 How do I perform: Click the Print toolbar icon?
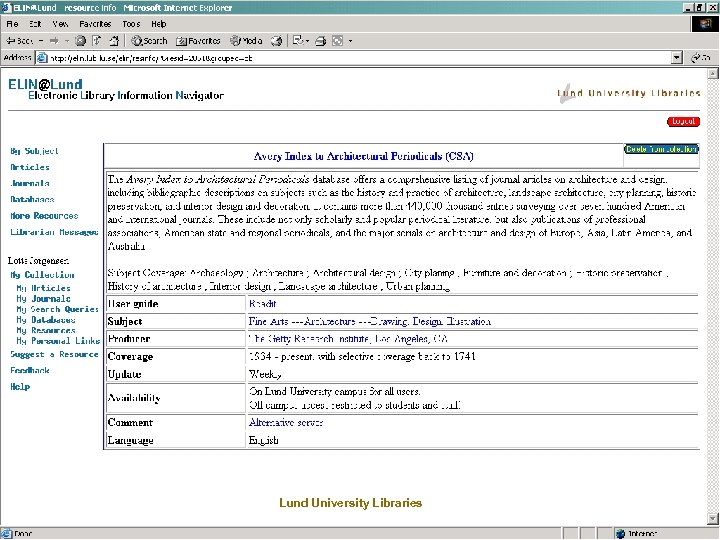(321, 41)
